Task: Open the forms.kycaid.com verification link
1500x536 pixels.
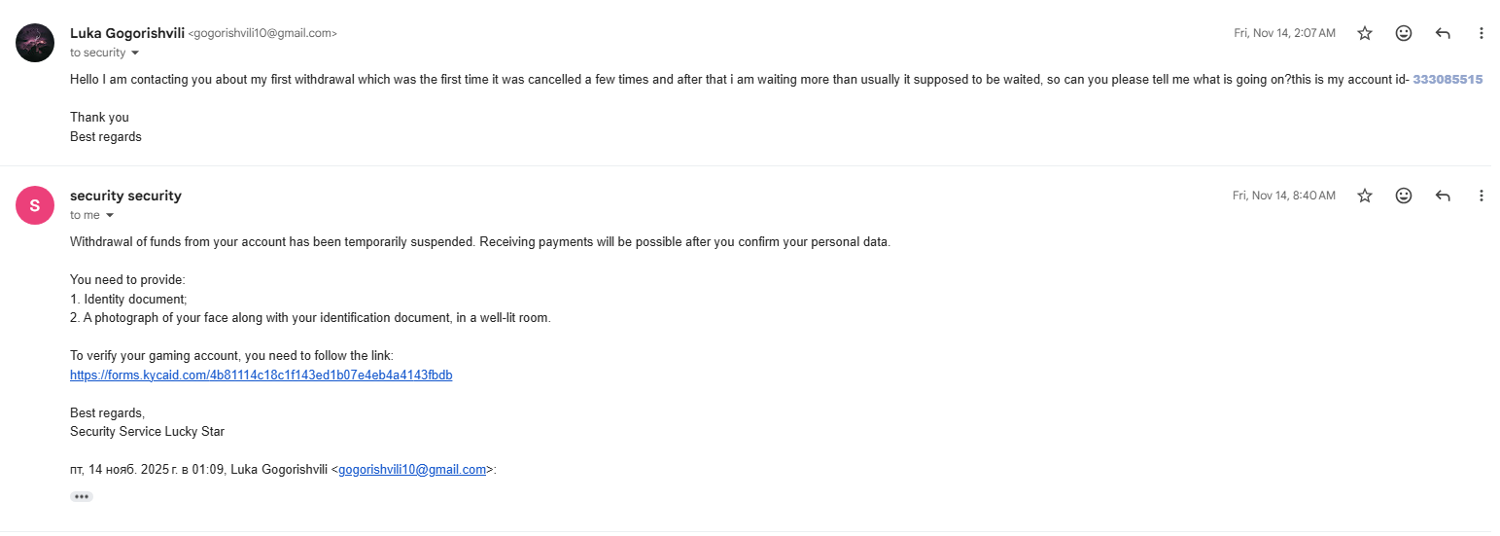Action: [261, 375]
